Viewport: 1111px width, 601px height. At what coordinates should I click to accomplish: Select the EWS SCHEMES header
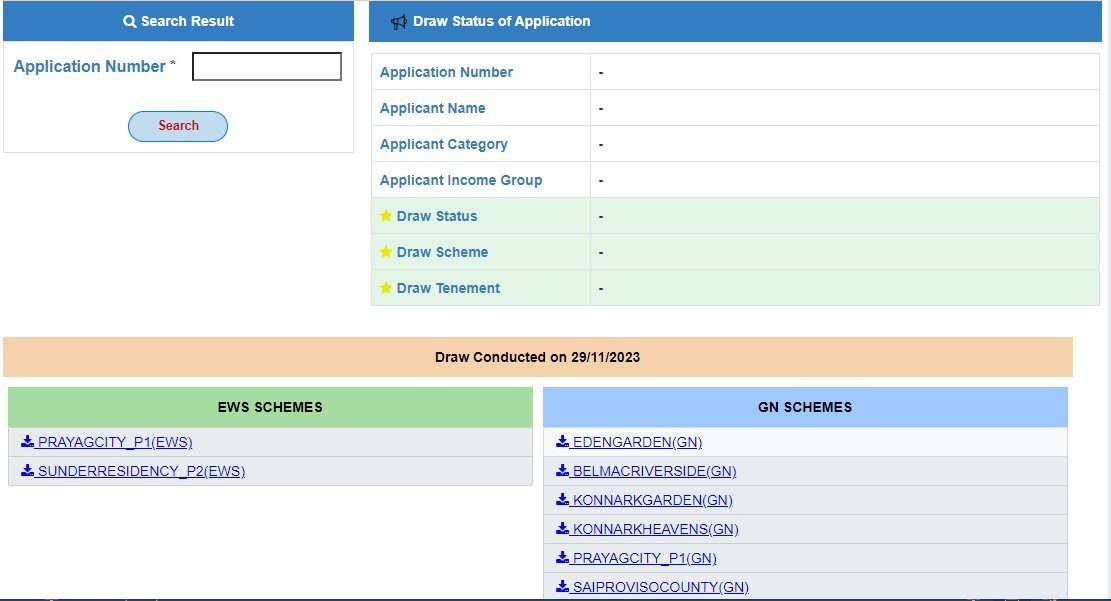coord(270,407)
